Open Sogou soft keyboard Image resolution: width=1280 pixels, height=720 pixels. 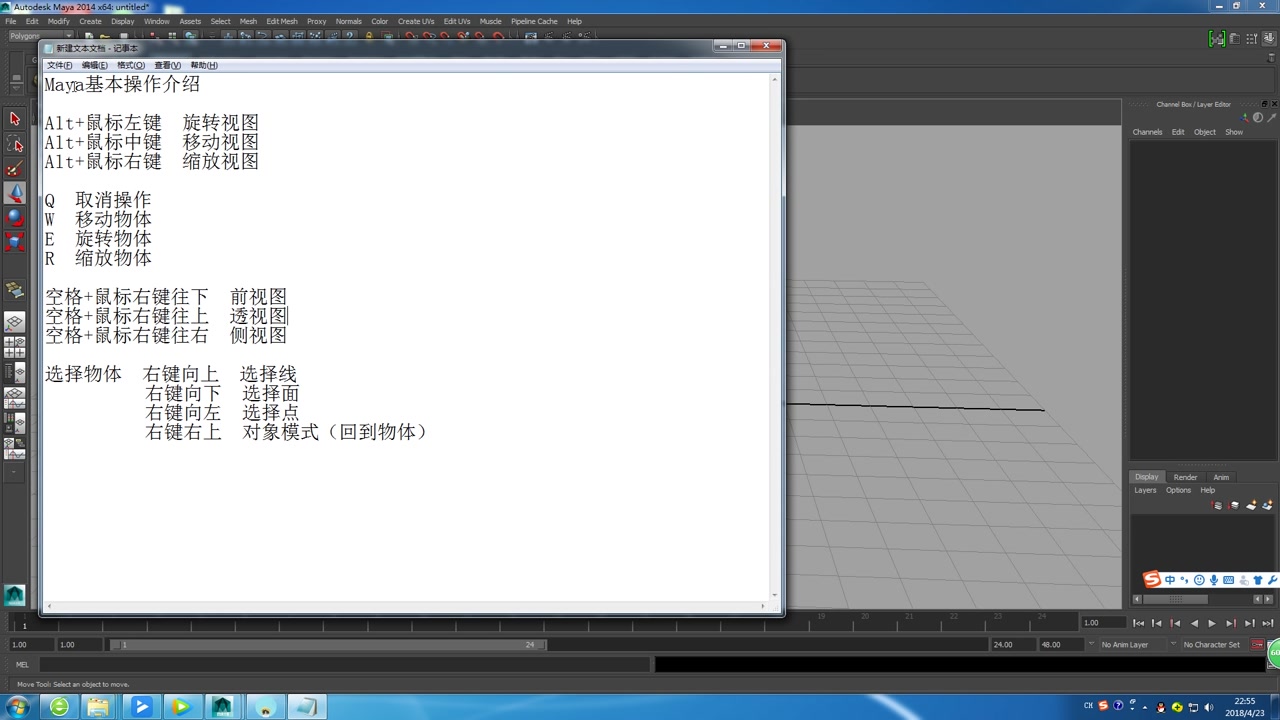1229,580
